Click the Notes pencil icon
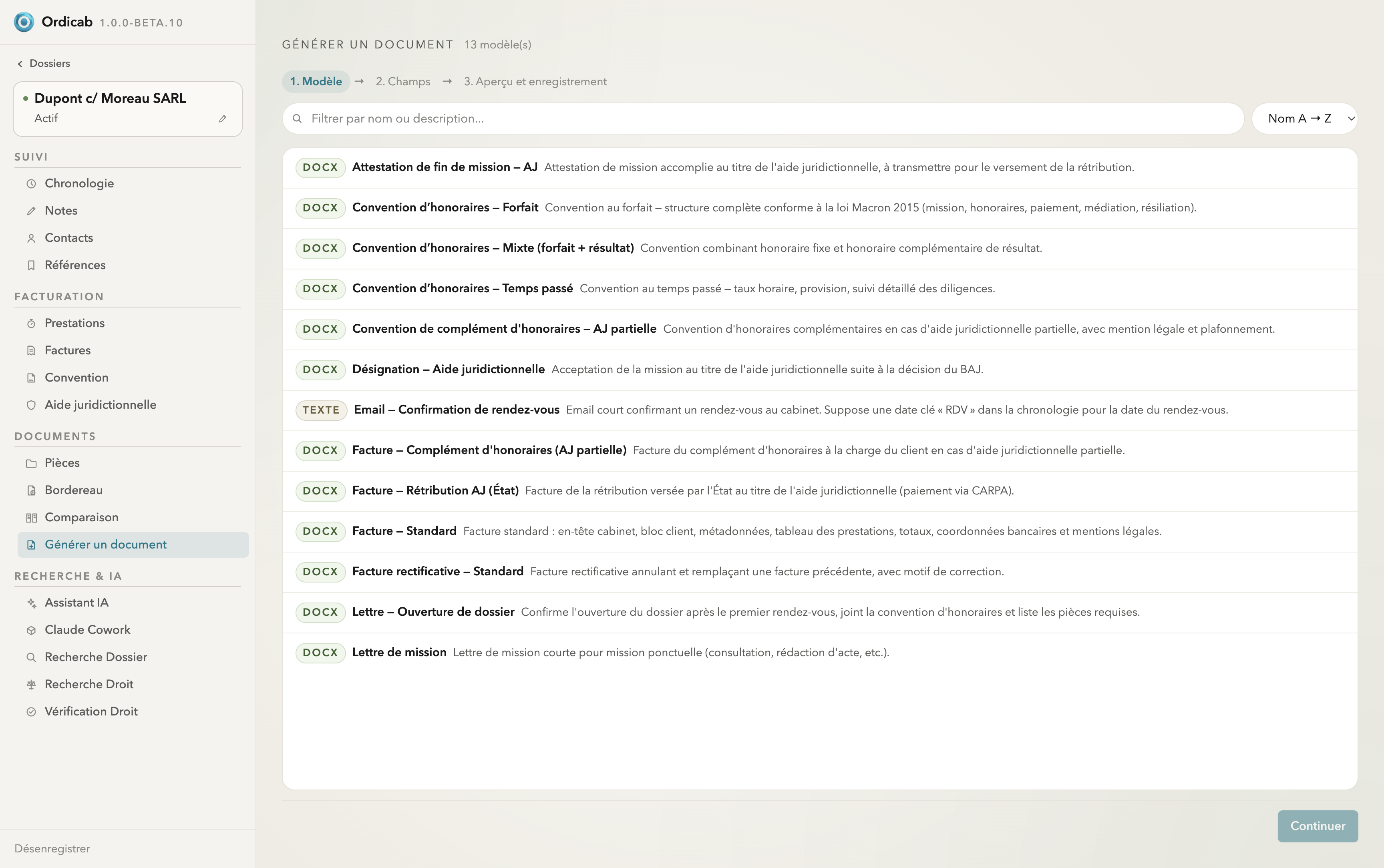This screenshot has height=868, width=1384. pos(32,211)
